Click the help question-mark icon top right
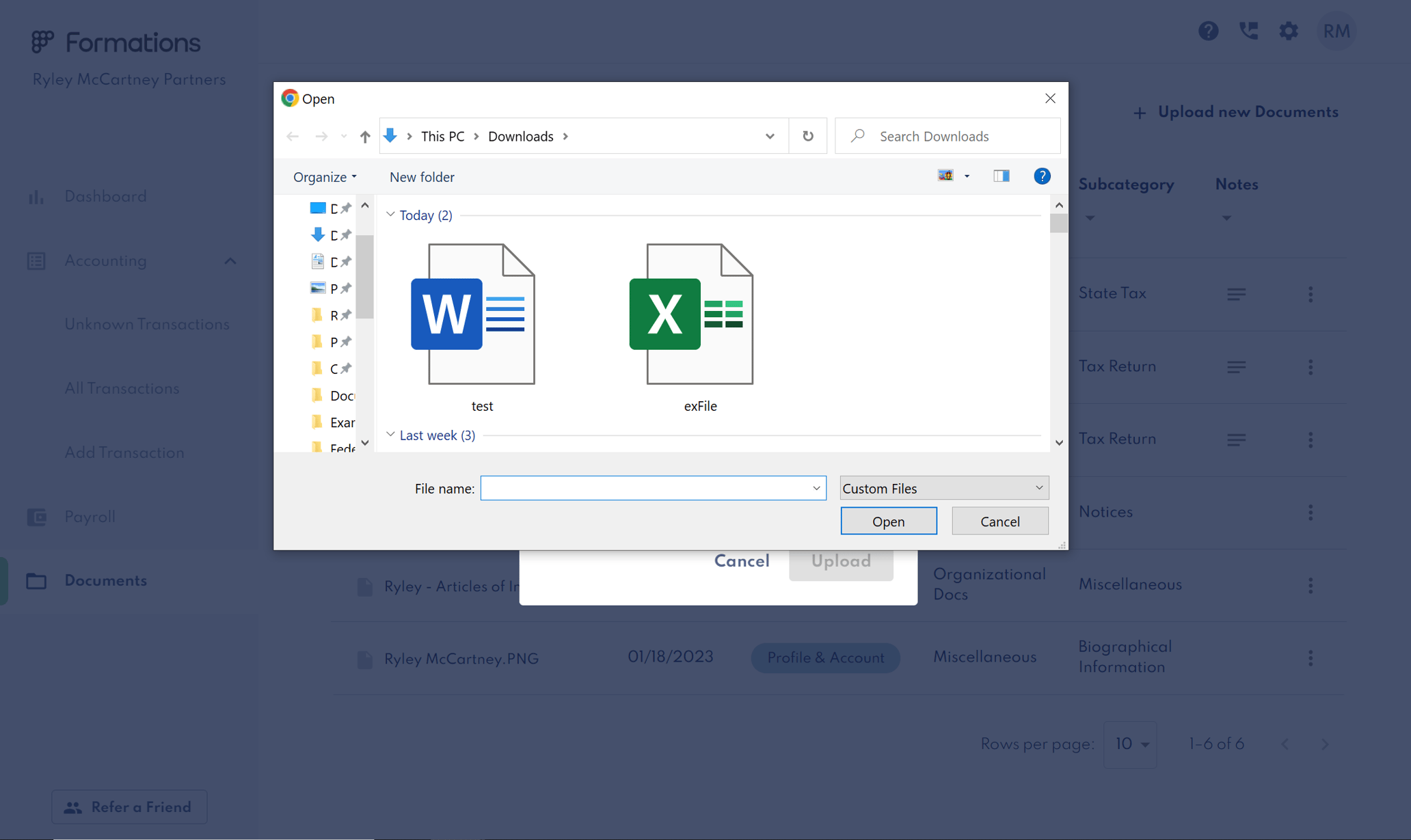Image resolution: width=1411 pixels, height=840 pixels. [1208, 31]
